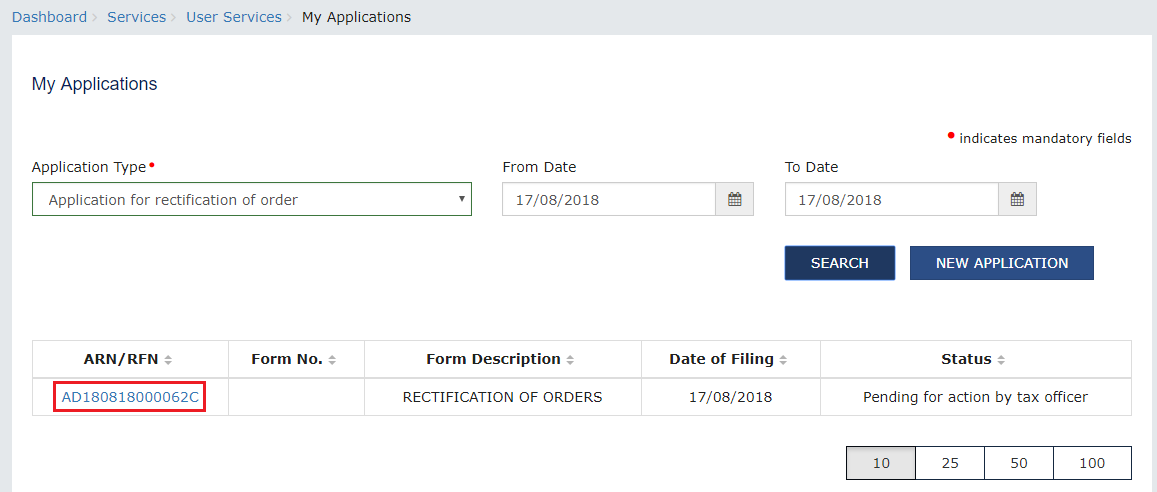Show 50 results per page
This screenshot has width=1157, height=492.
(1019, 463)
